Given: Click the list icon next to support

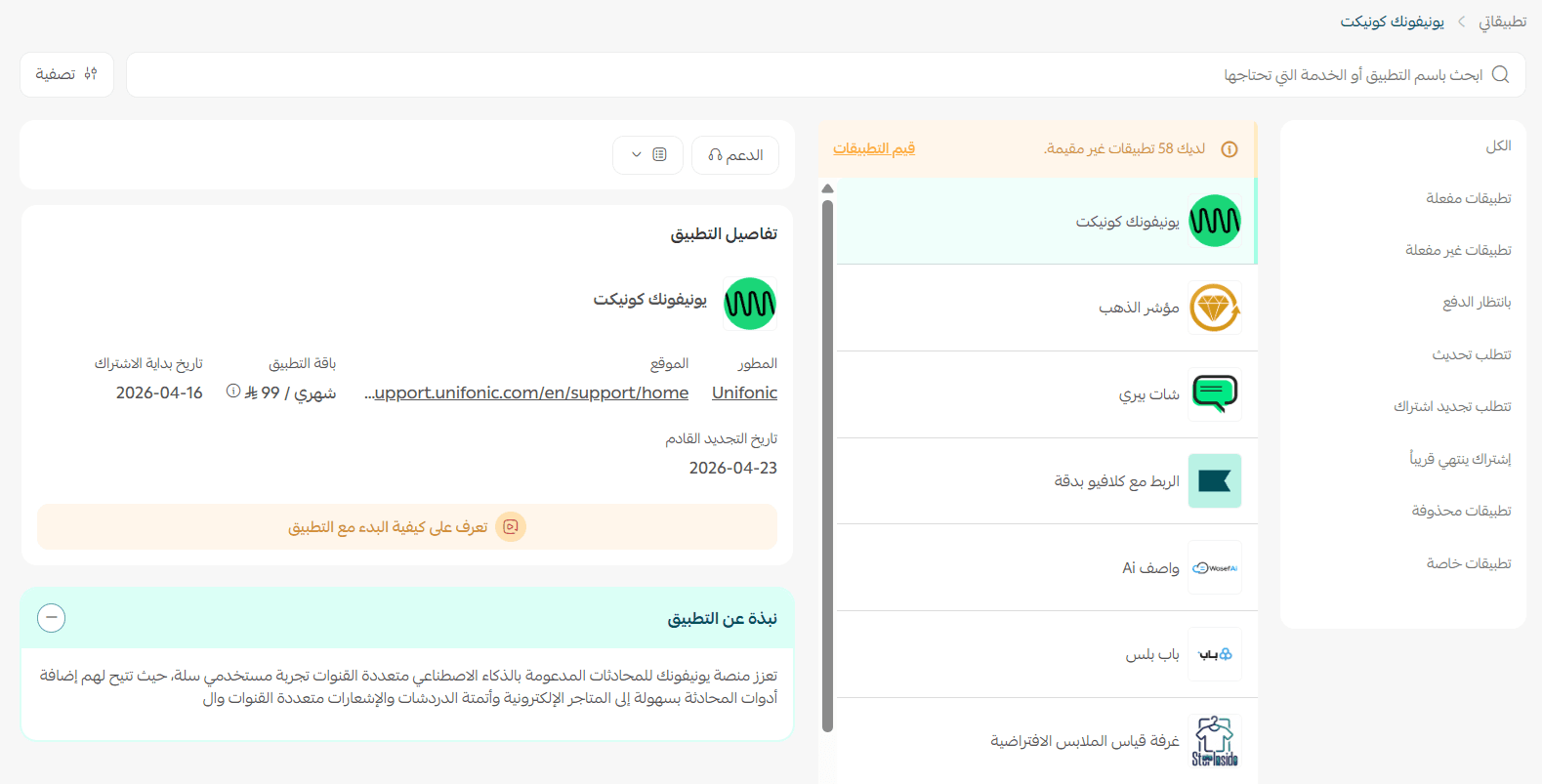Looking at the screenshot, I should coord(660,154).
